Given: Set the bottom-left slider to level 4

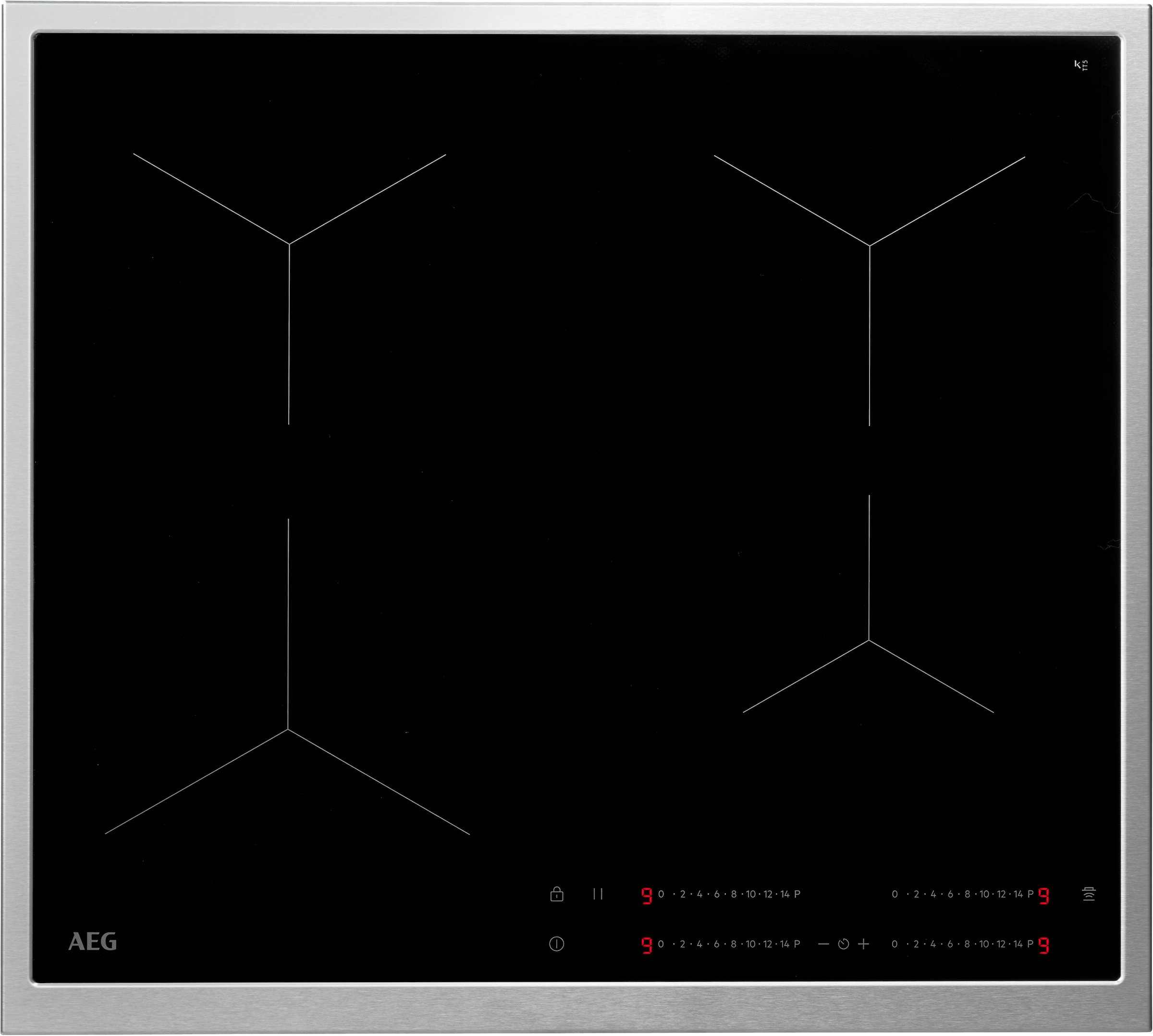Looking at the screenshot, I should (x=699, y=944).
